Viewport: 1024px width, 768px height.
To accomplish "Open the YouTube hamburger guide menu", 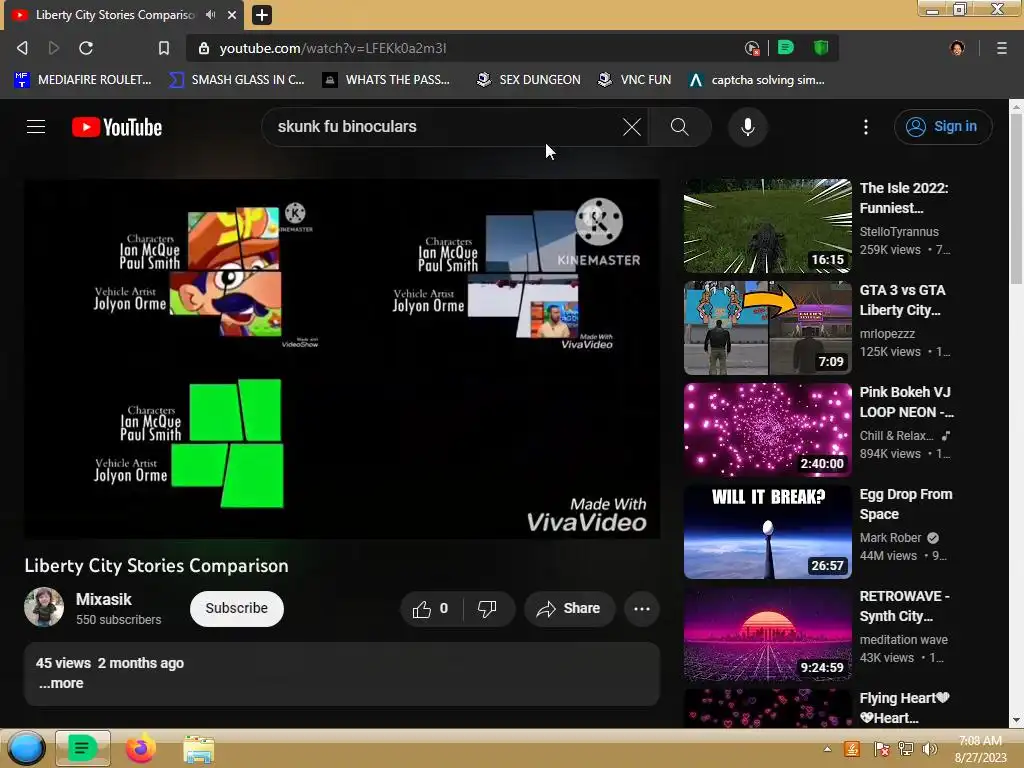I will [36, 127].
